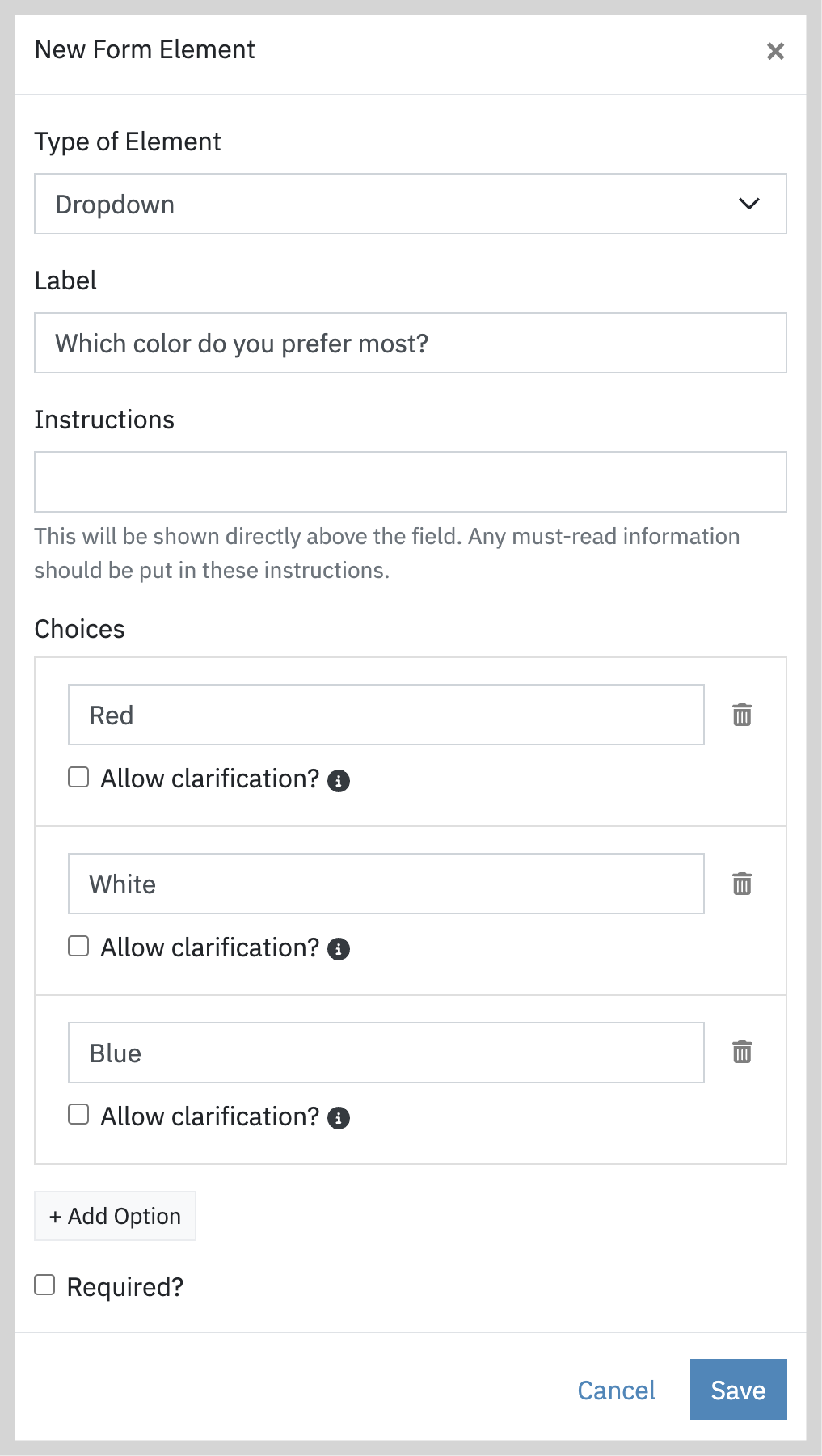Show info tooltip for Red's clarification option

pos(339,781)
